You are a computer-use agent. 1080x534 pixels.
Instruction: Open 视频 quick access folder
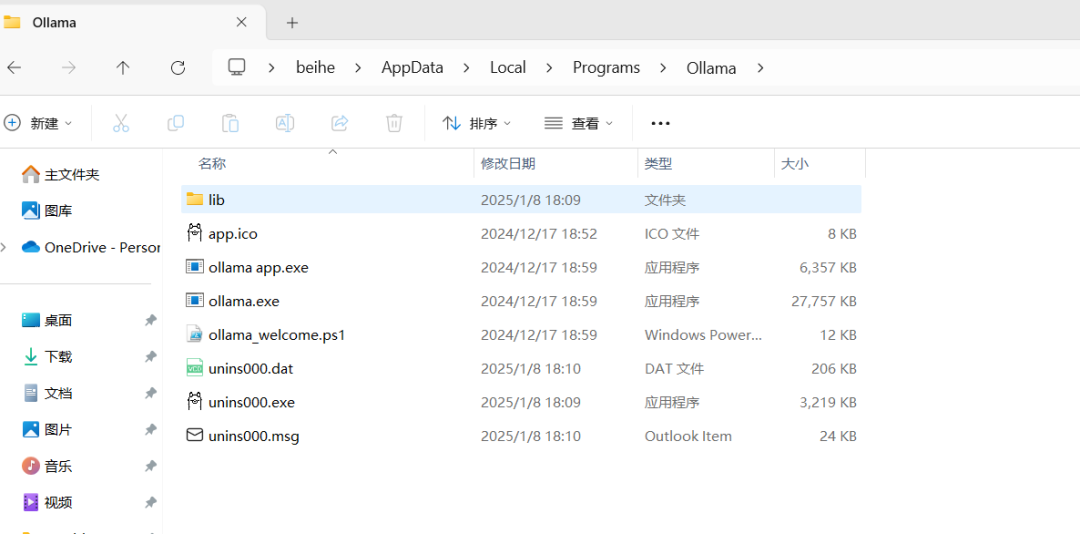[47, 502]
